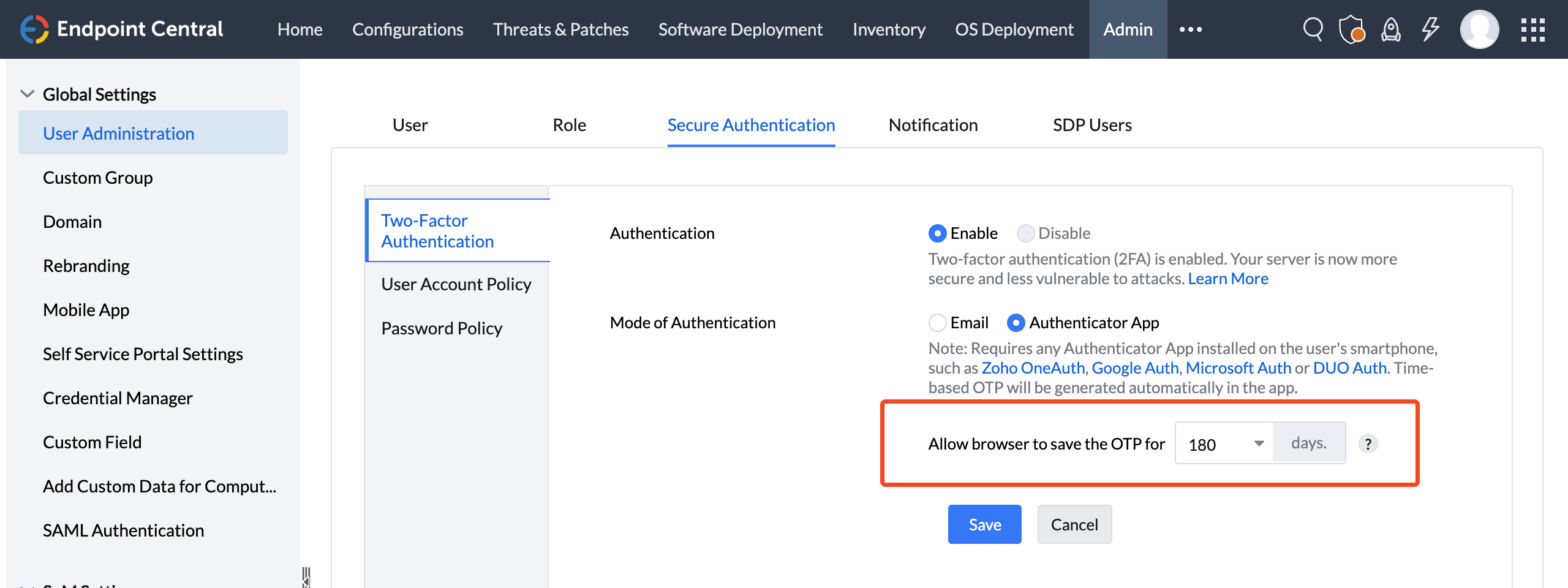The image size is (1568, 588).
Task: Open OS Deployment menu
Action: pyautogui.click(x=1014, y=29)
